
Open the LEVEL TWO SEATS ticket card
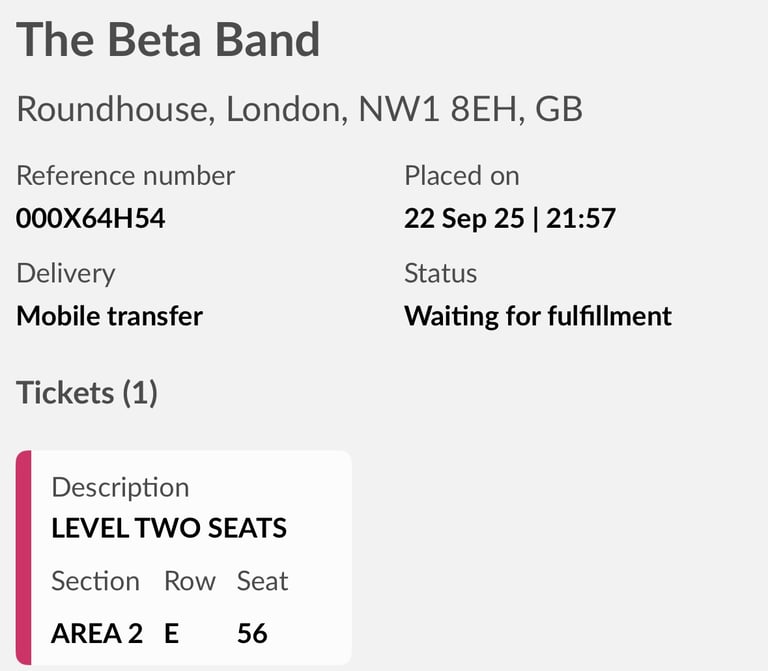(x=190, y=557)
